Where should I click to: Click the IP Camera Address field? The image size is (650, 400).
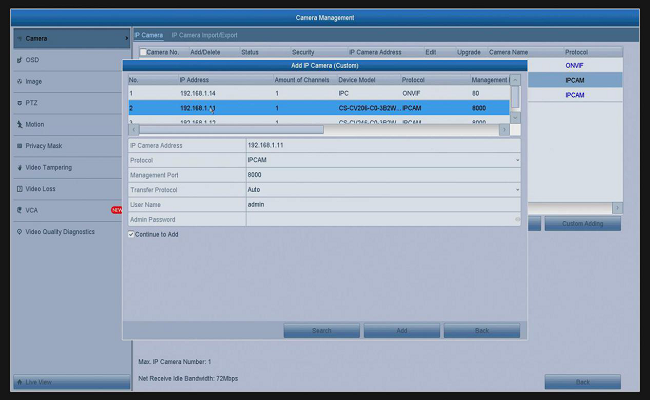[x=383, y=145]
